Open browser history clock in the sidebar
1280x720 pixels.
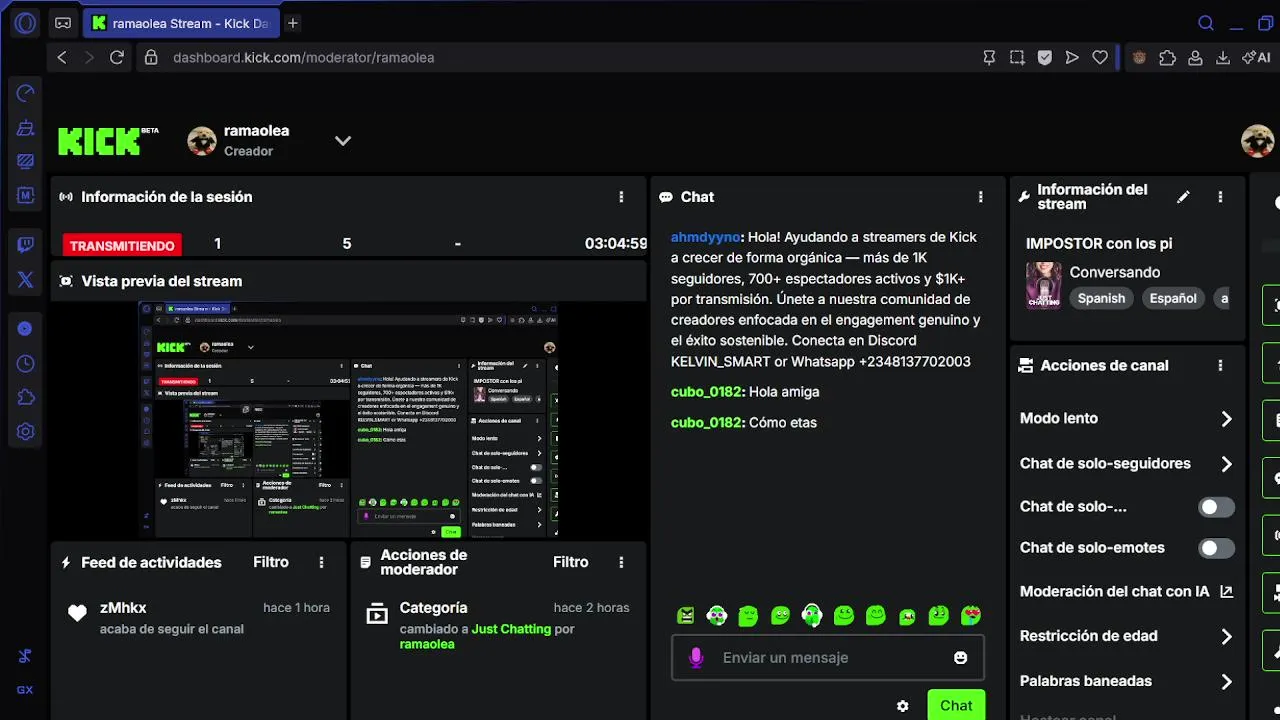[26, 364]
